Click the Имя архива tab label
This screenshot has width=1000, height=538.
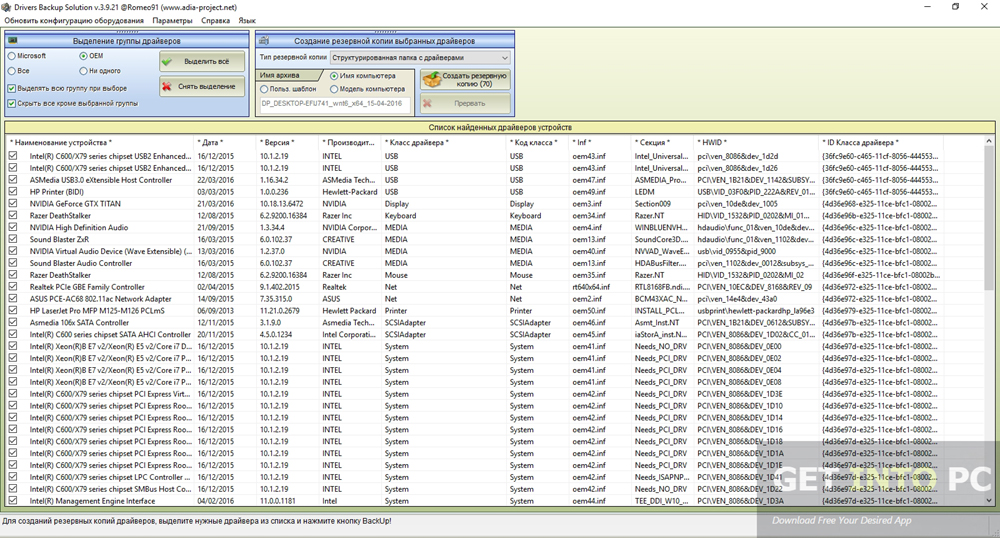(x=279, y=75)
